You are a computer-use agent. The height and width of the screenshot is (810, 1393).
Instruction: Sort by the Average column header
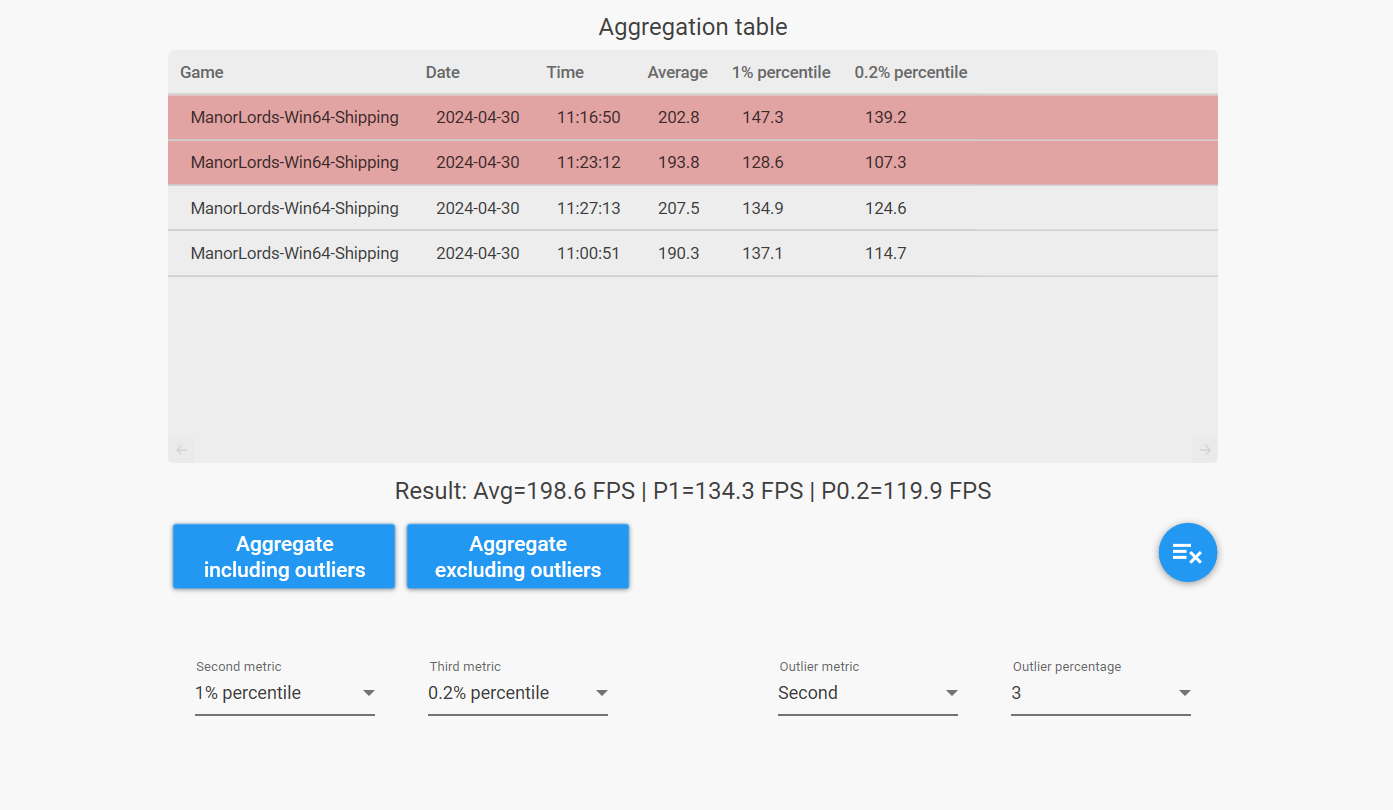[677, 72]
